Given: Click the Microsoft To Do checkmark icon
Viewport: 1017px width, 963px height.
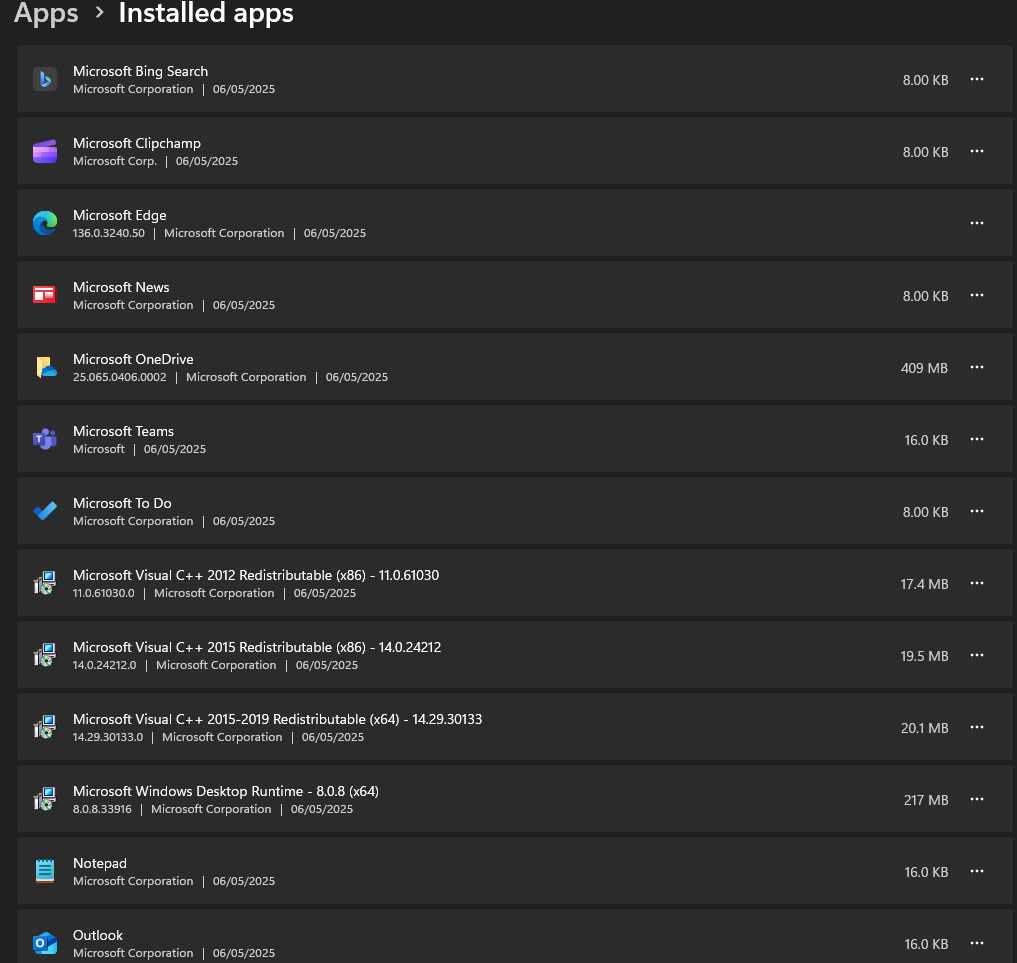Looking at the screenshot, I should tap(45, 511).
